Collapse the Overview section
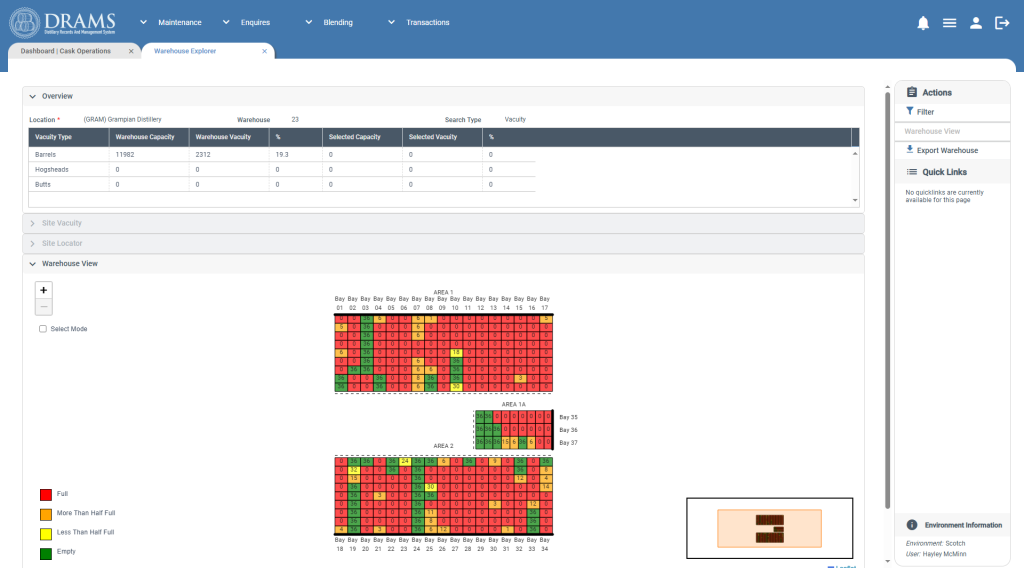The width and height of the screenshot is (1024, 576). pos(33,96)
